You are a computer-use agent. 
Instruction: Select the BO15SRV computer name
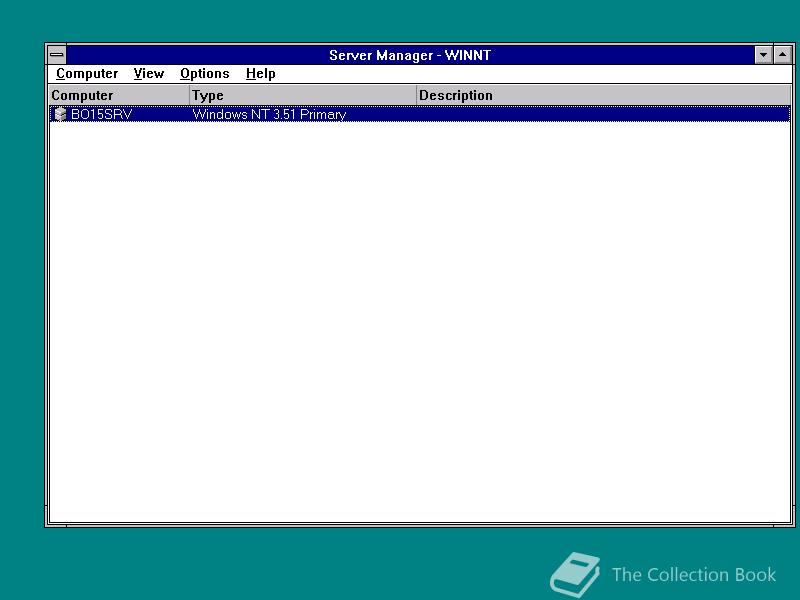point(101,114)
